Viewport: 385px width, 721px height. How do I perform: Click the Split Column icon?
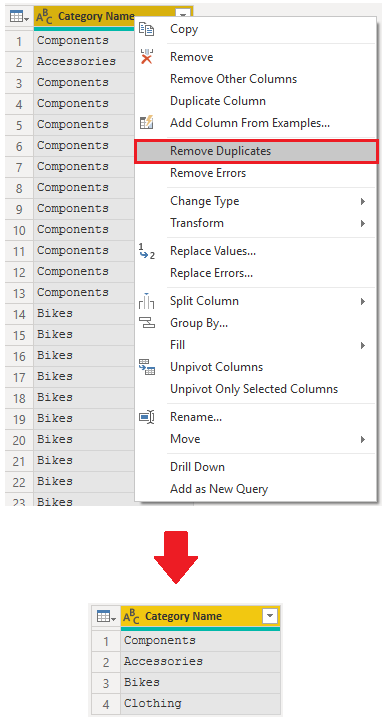point(146,301)
